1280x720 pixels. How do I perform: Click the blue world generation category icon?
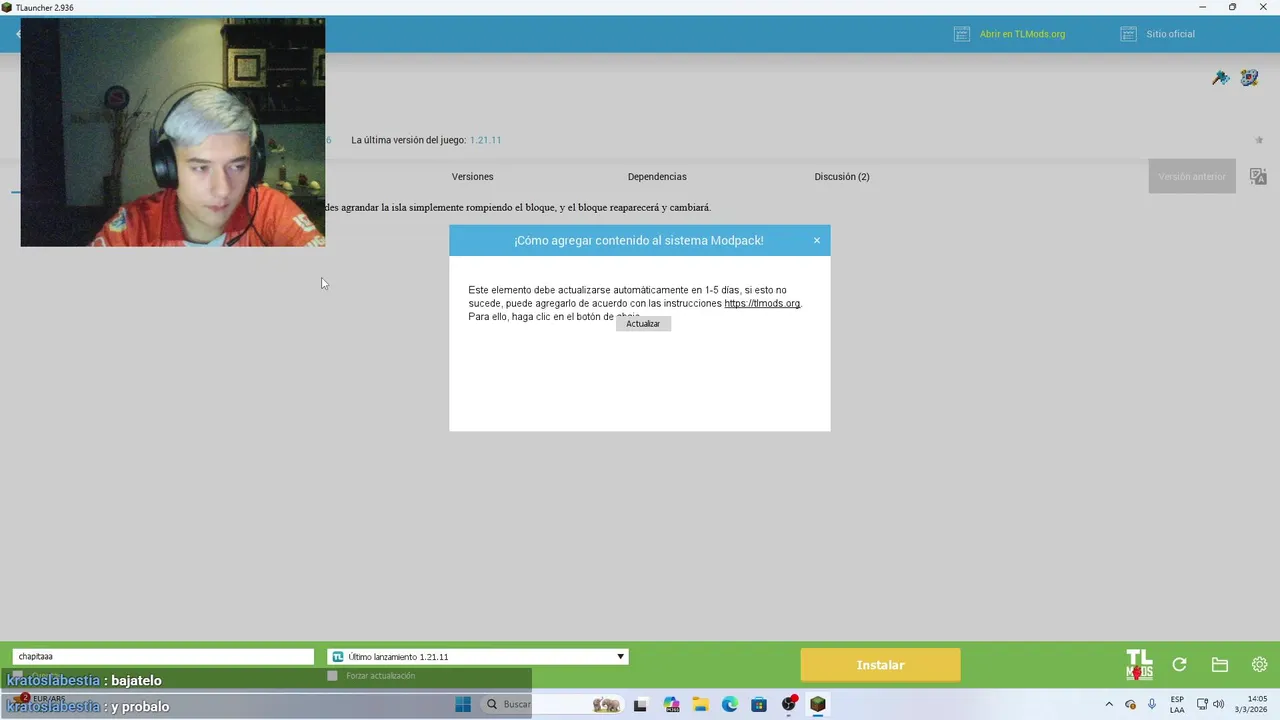(1249, 78)
